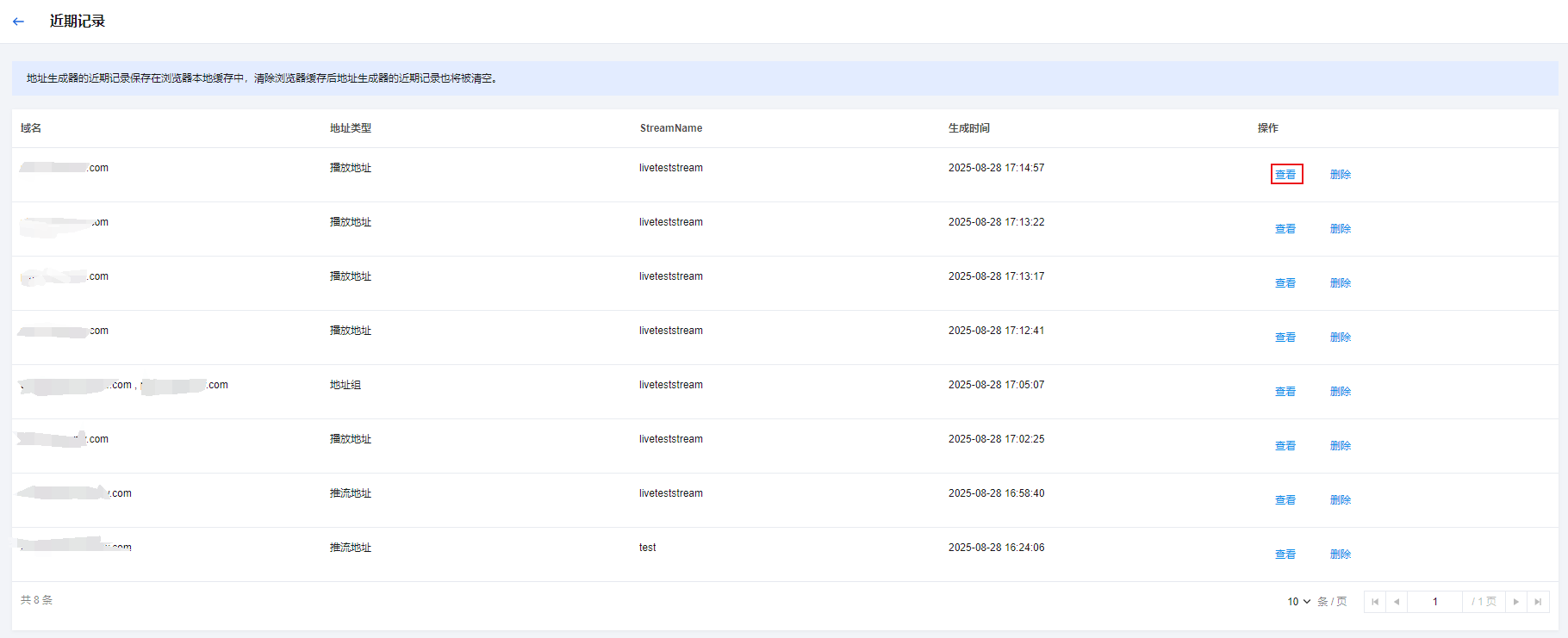Delete the record generated at 17:14:57
Screen dimensions: 1568x638
1341,175
